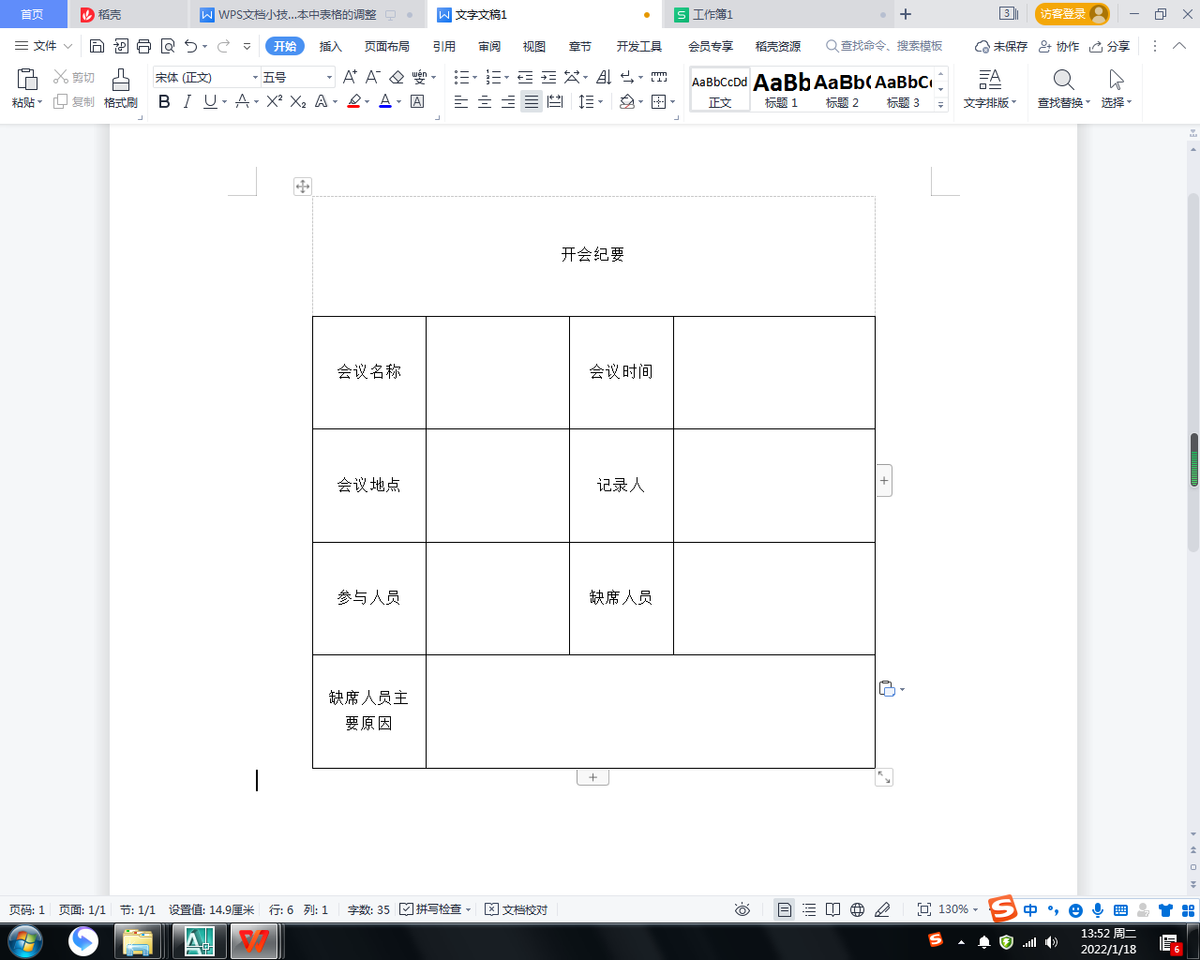Click the 分享 button
This screenshot has height=960, width=1200.
(x=1109, y=46)
